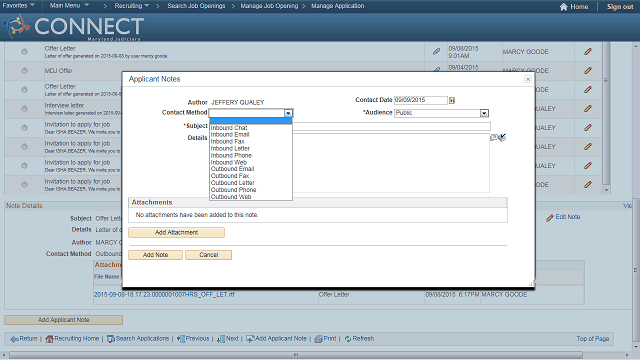Select radio button for first Offer Letter row
The height and width of the screenshot is (360, 640).
pyautogui.click(x=24, y=51)
